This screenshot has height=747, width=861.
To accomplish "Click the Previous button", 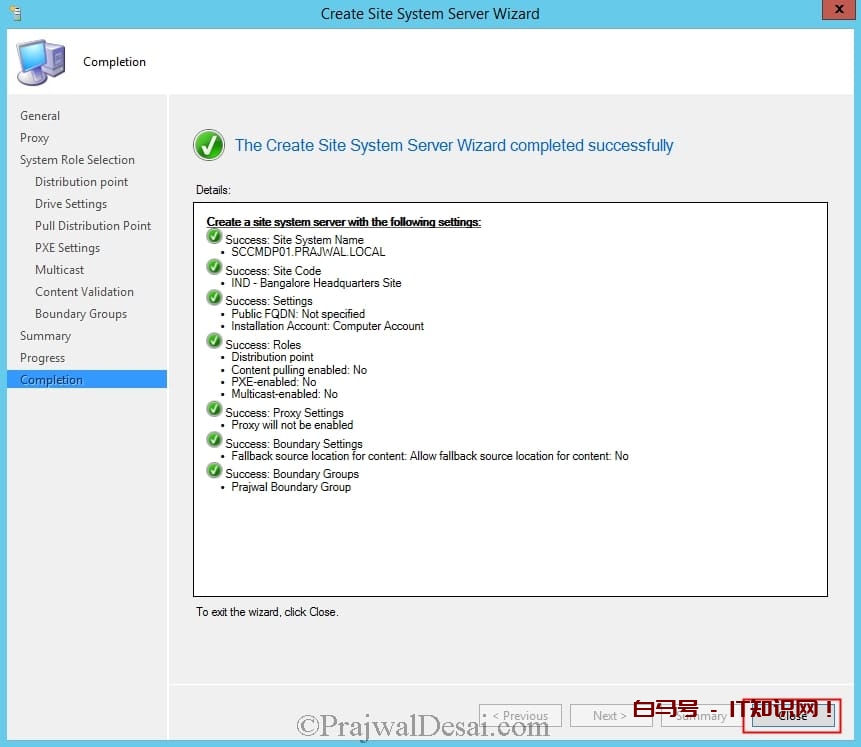I will 520,715.
